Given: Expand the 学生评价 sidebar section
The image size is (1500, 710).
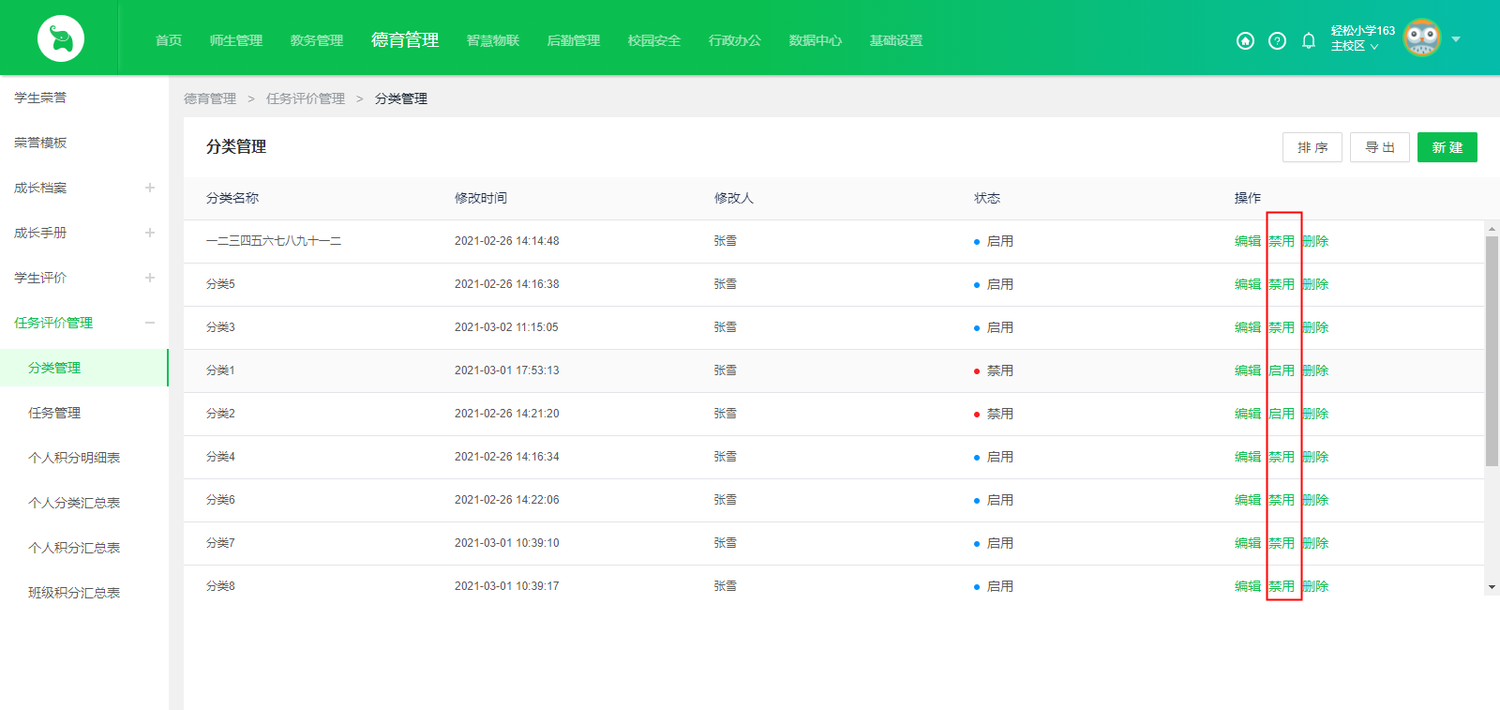Looking at the screenshot, I should (150, 278).
